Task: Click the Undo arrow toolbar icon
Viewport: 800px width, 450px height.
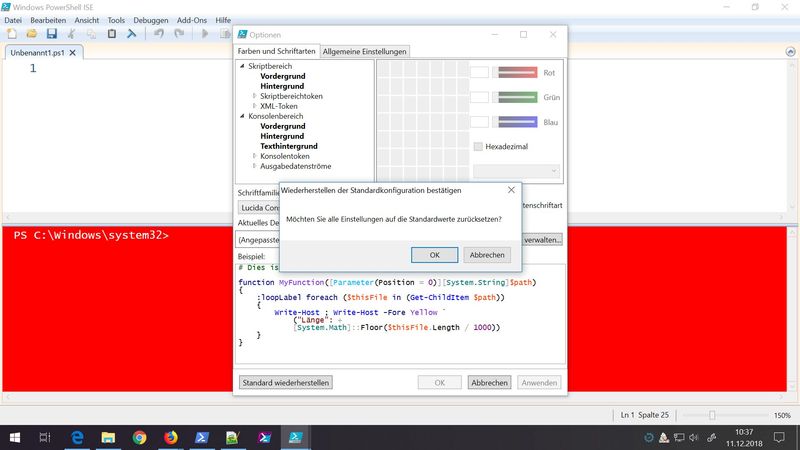Action: tap(159, 34)
